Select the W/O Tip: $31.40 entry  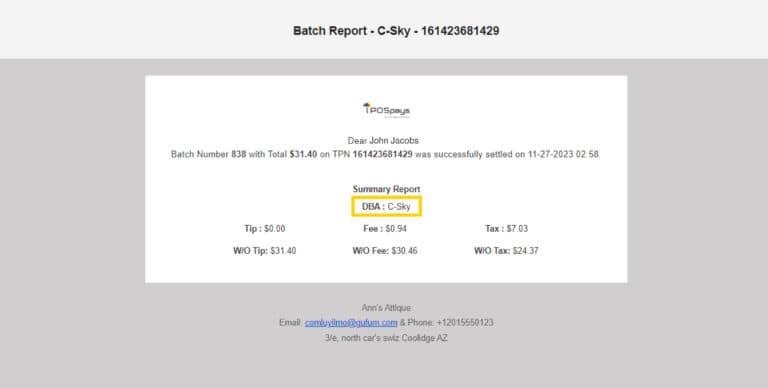[x=264, y=251]
